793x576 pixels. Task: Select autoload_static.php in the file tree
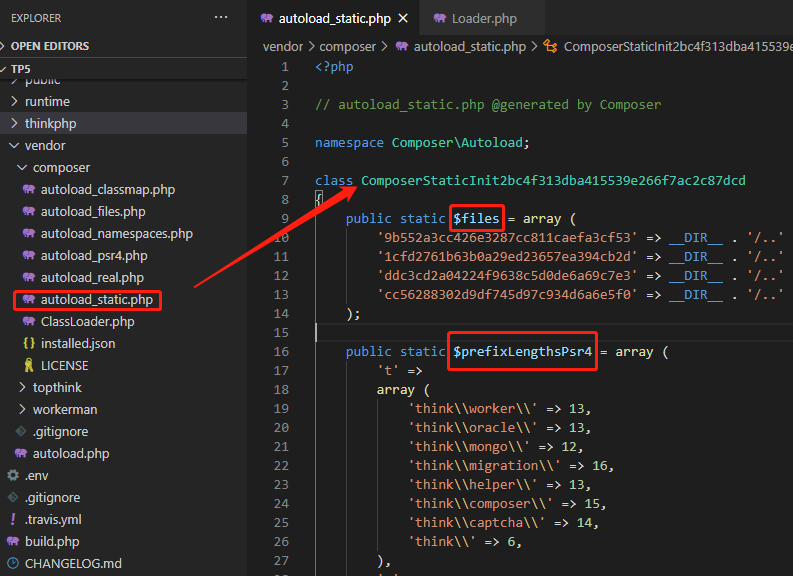click(97, 300)
